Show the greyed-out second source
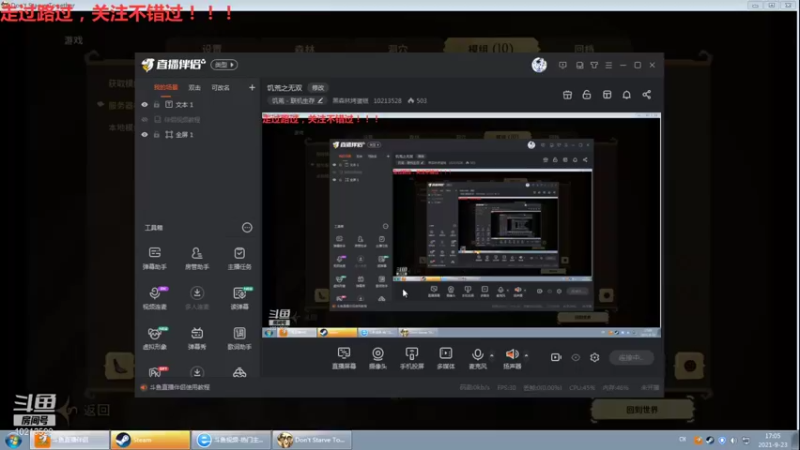The image size is (800, 450). click(x=144, y=120)
